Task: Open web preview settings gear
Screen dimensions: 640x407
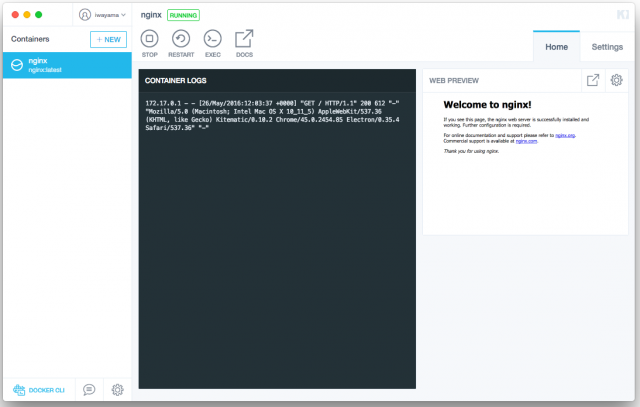Action: 616,80
